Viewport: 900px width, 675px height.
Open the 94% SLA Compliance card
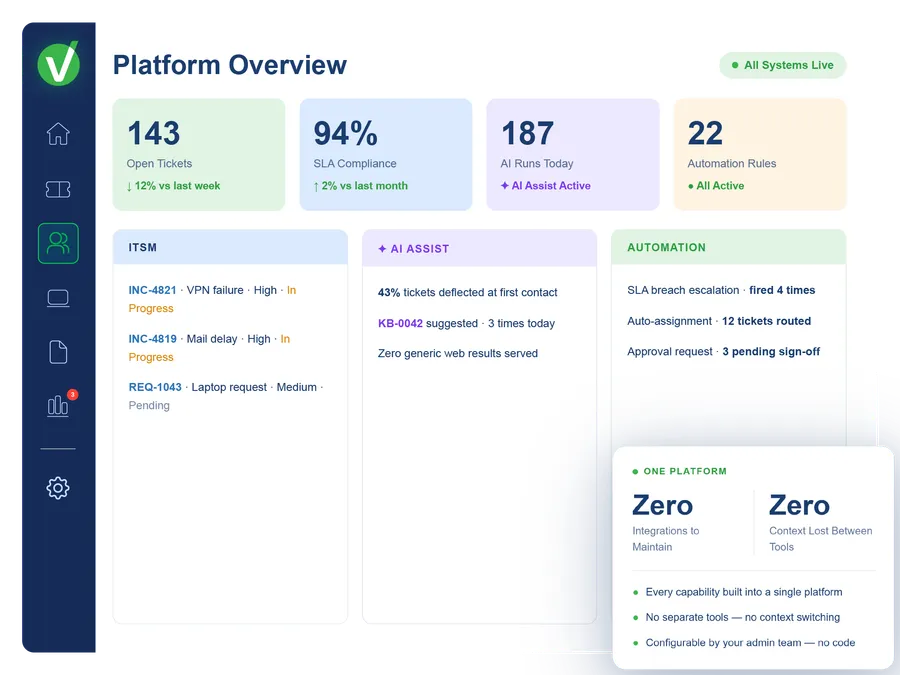[x=386, y=154]
